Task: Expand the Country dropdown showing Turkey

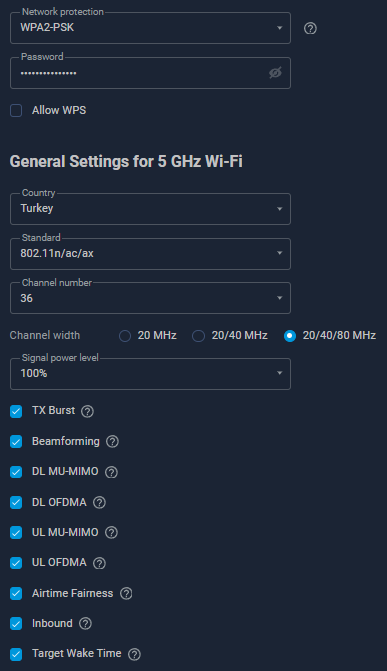Action: tap(150, 209)
